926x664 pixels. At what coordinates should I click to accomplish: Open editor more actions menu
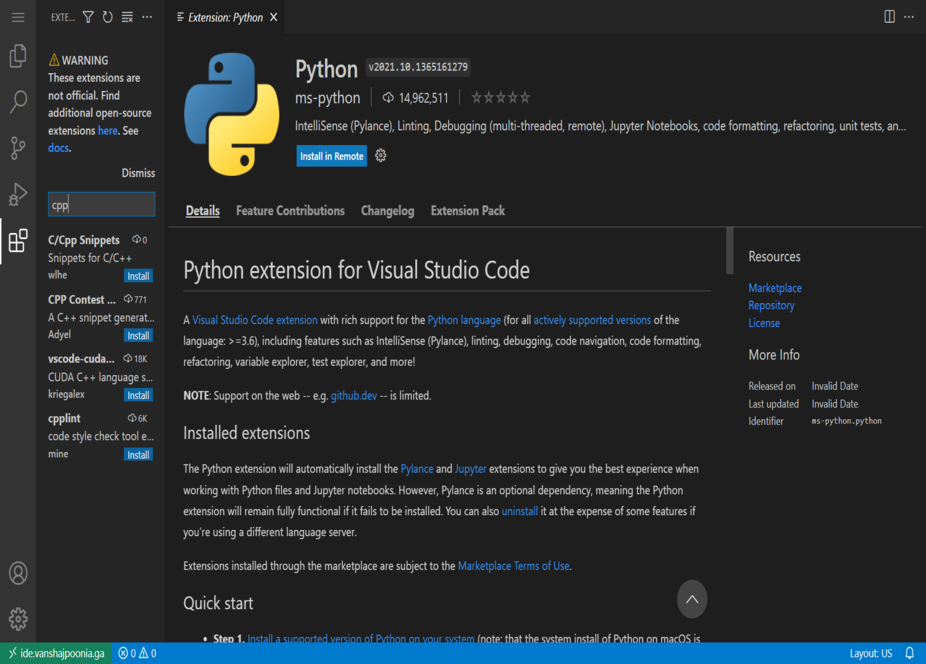[x=909, y=17]
